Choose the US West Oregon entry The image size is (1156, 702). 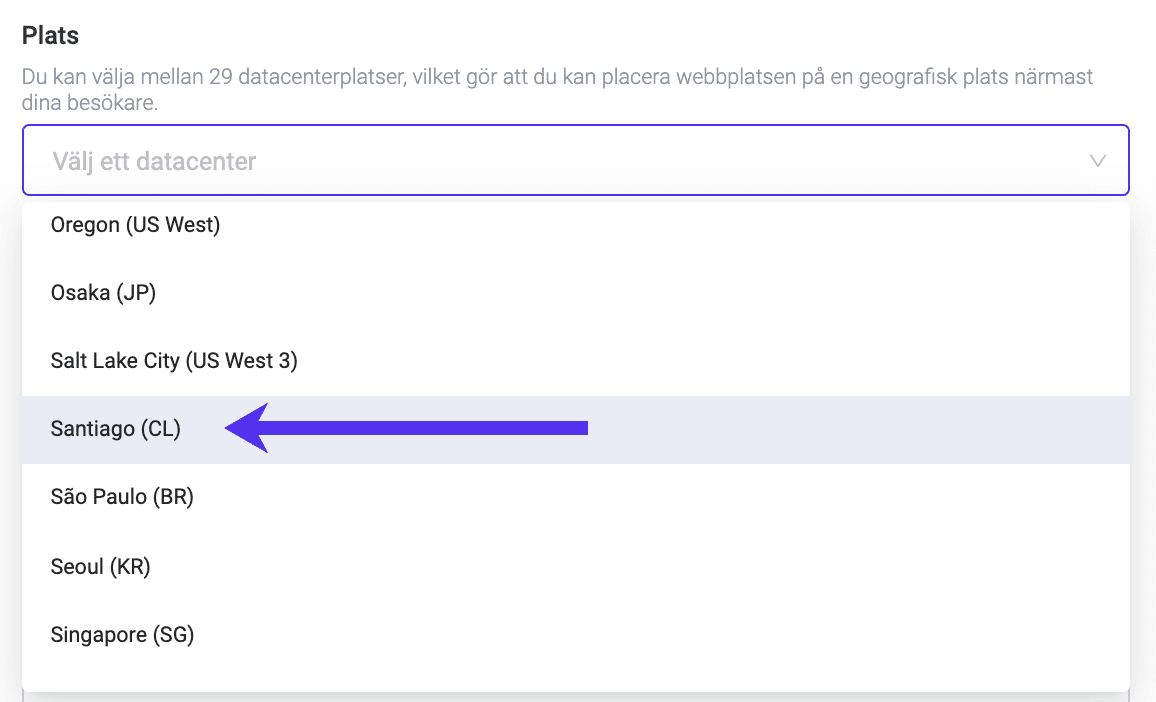135,225
